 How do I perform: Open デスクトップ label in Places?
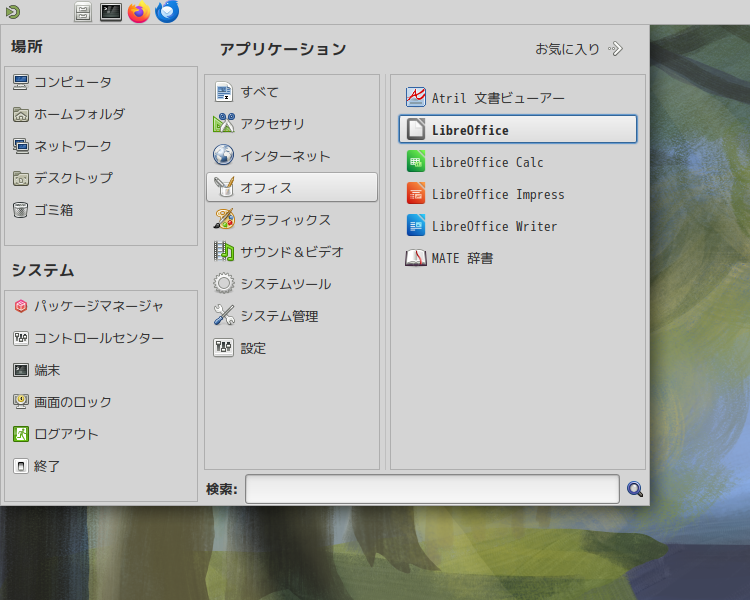click(x=73, y=178)
